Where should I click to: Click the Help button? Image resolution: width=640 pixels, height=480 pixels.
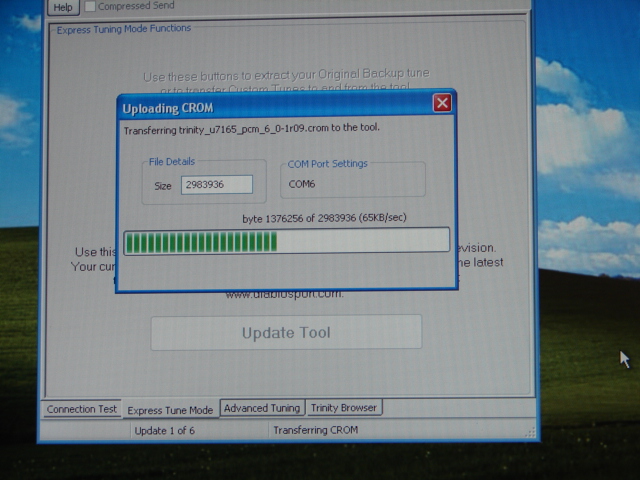point(63,6)
